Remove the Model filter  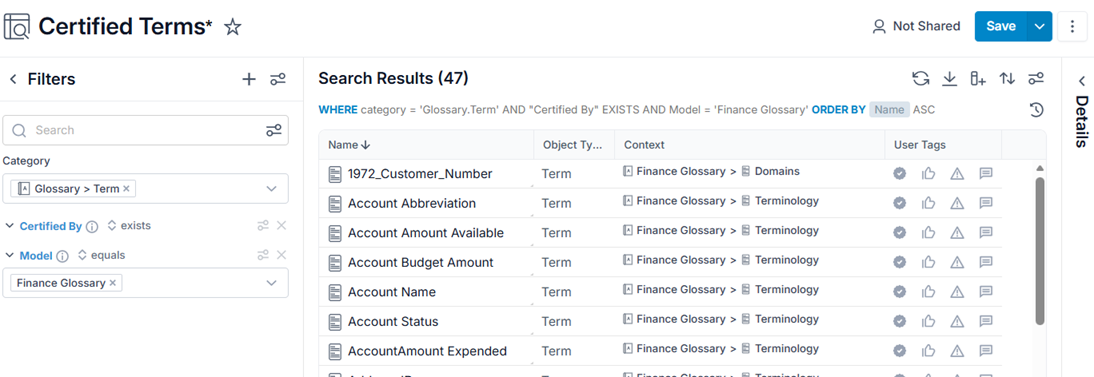[x=281, y=256]
